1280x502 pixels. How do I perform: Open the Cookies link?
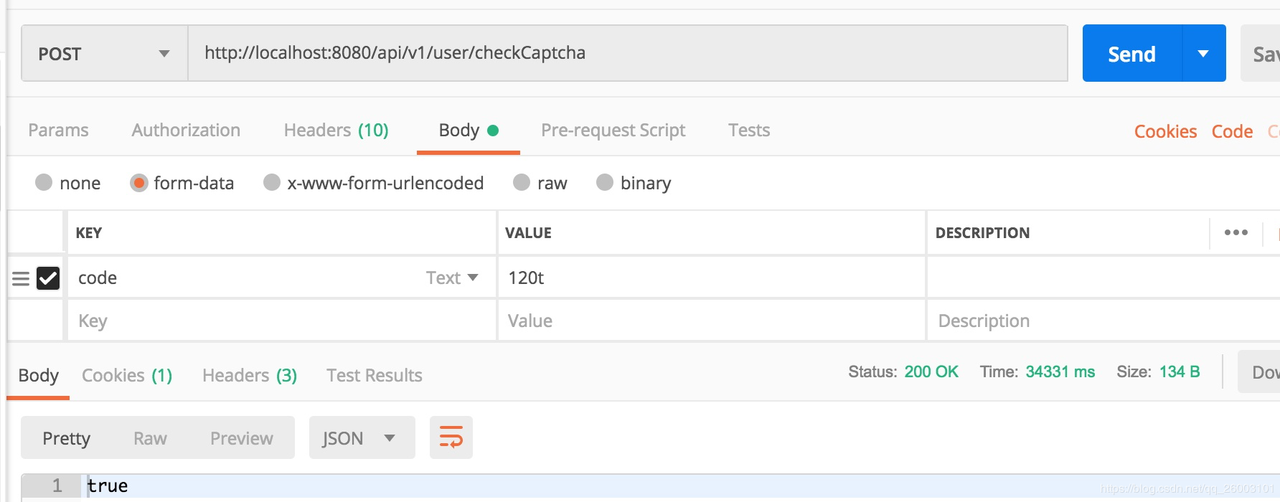tap(1165, 131)
